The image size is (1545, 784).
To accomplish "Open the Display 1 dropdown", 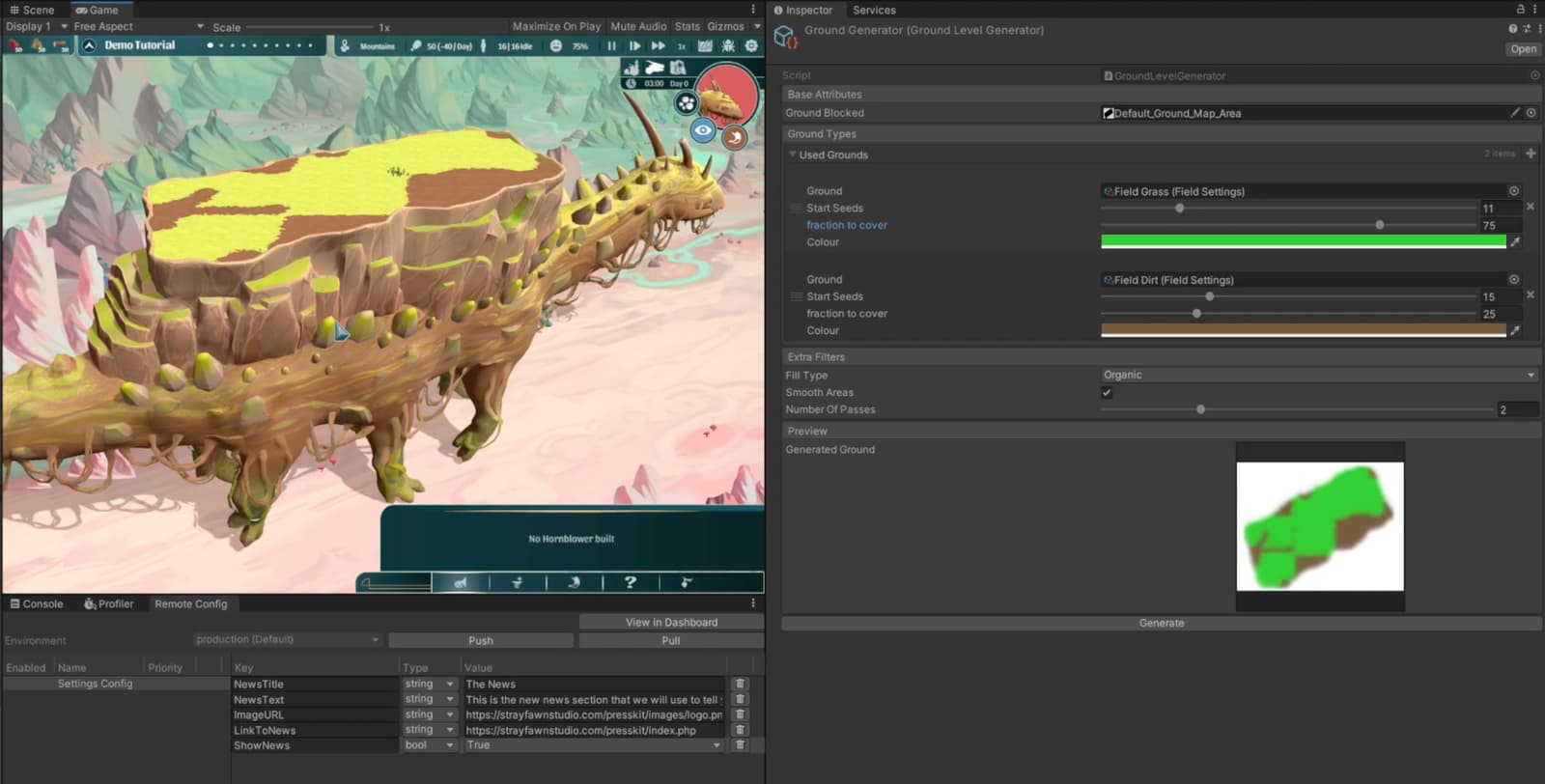I will pos(37,26).
